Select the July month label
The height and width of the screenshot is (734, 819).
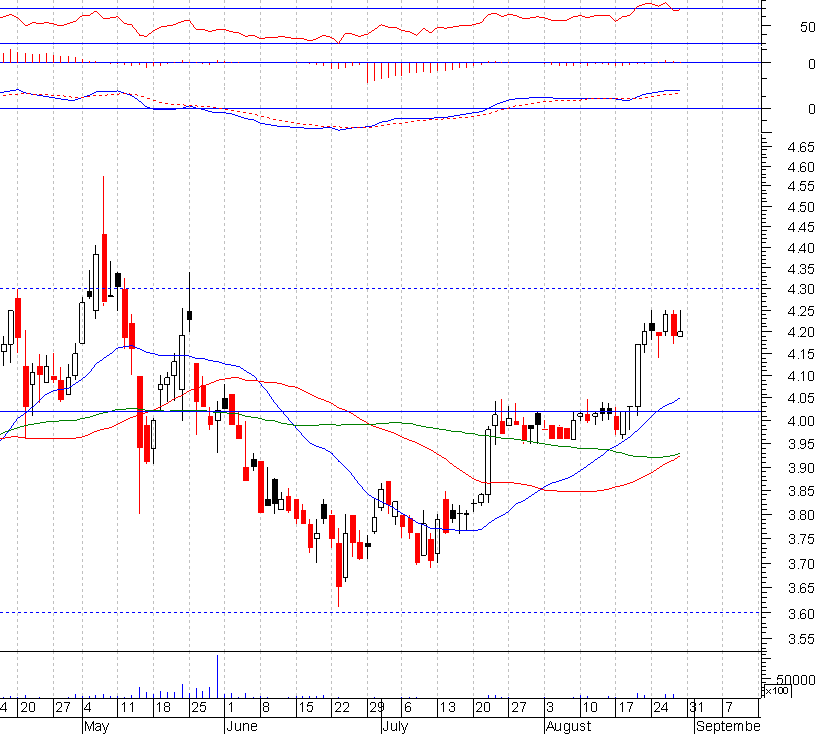coord(395,726)
